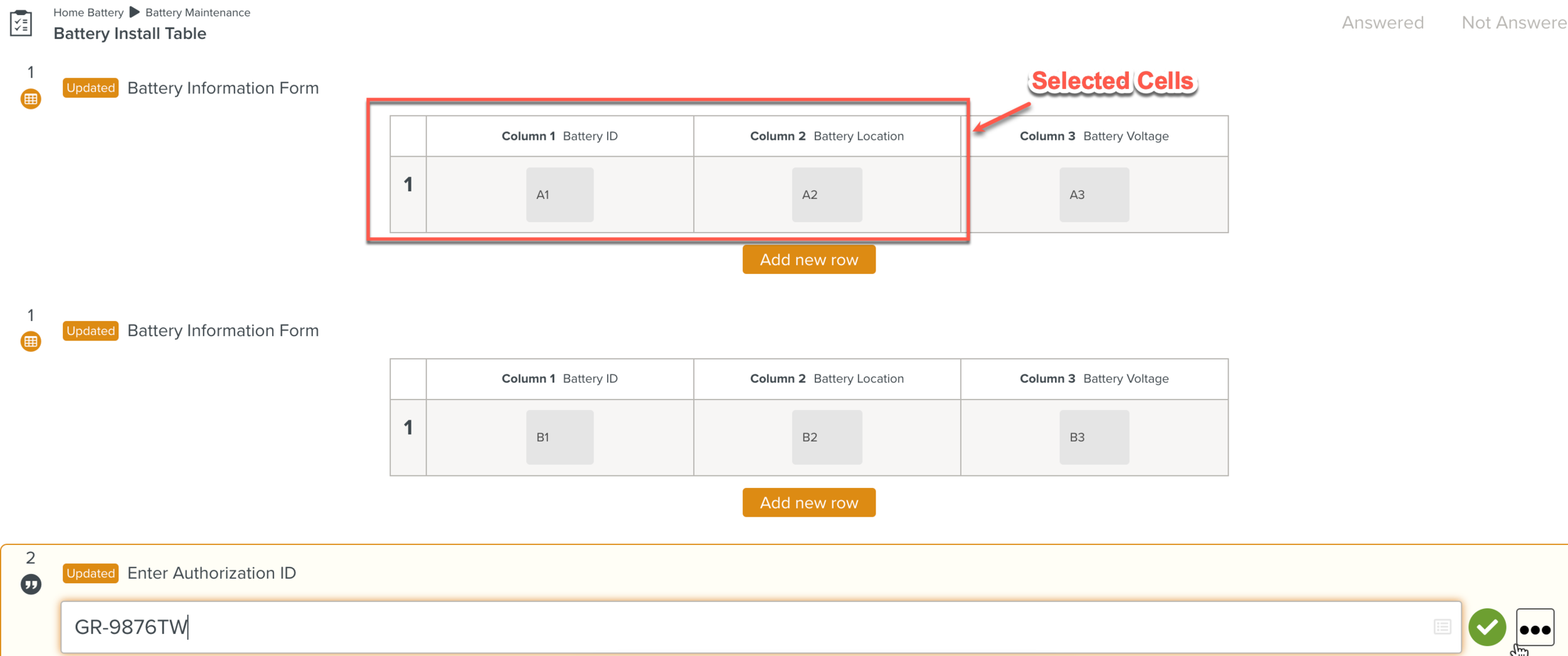Image resolution: width=1568 pixels, height=656 pixels.
Task: Switch to the Not Answered filter tab
Action: (1513, 23)
